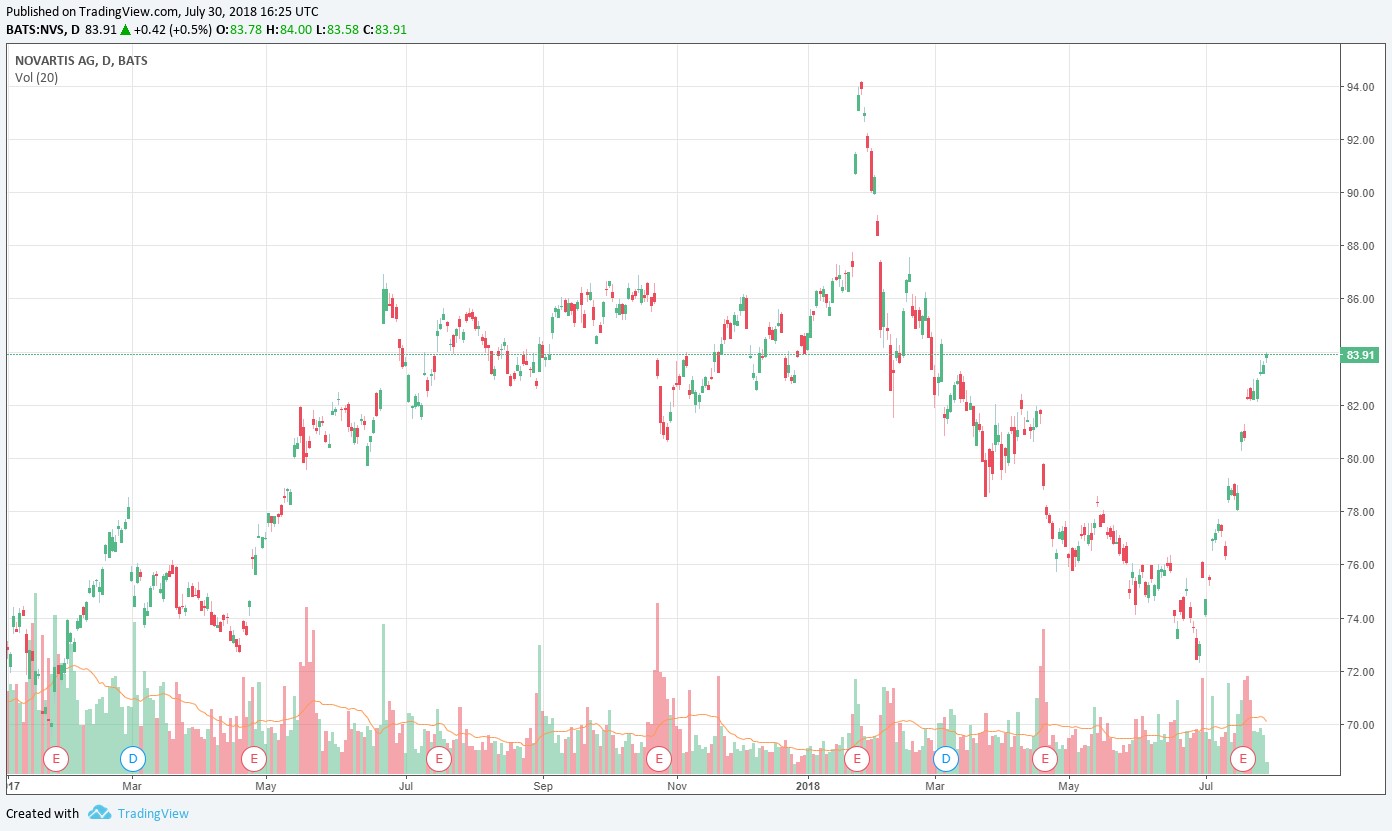
Task: Click the earnings E marker before Nov 2017
Action: [658, 759]
